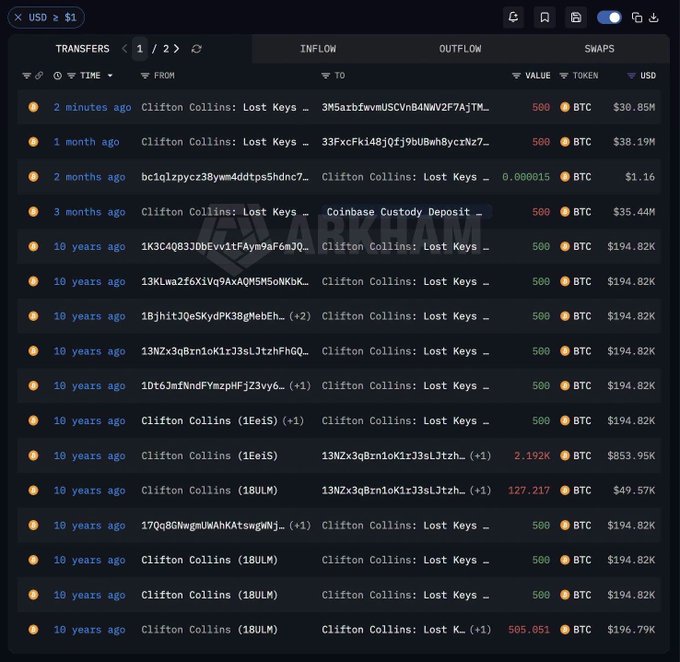Click the value 2.192K
This screenshot has height=662, width=680.
(x=532, y=456)
